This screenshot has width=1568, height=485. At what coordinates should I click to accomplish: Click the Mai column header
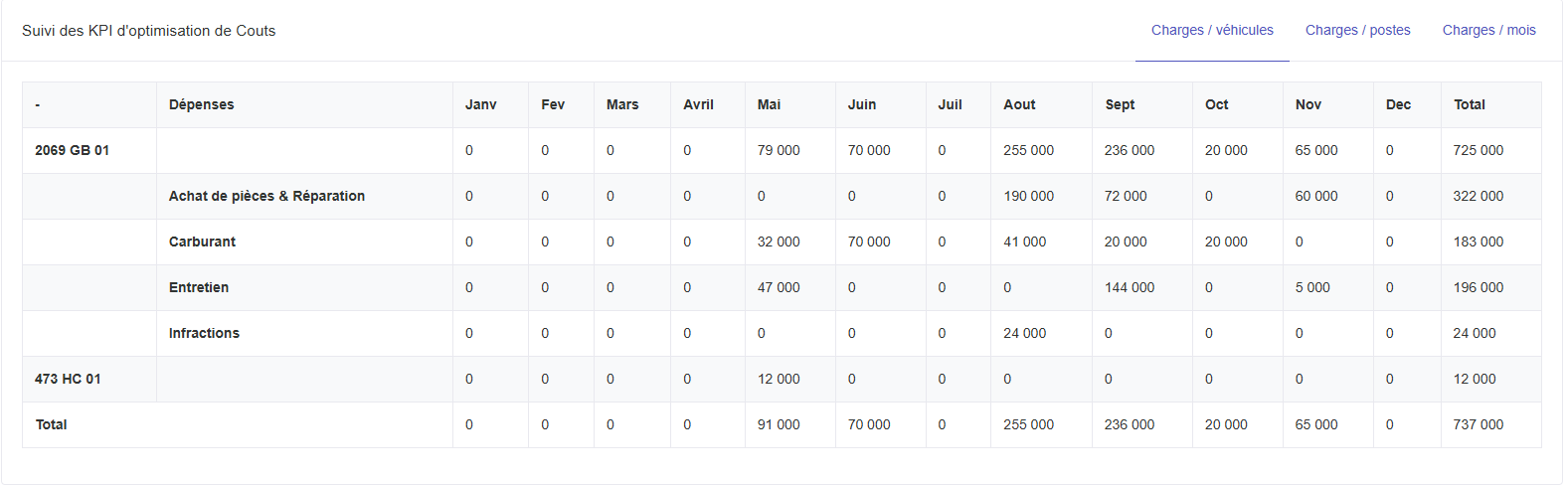click(769, 105)
